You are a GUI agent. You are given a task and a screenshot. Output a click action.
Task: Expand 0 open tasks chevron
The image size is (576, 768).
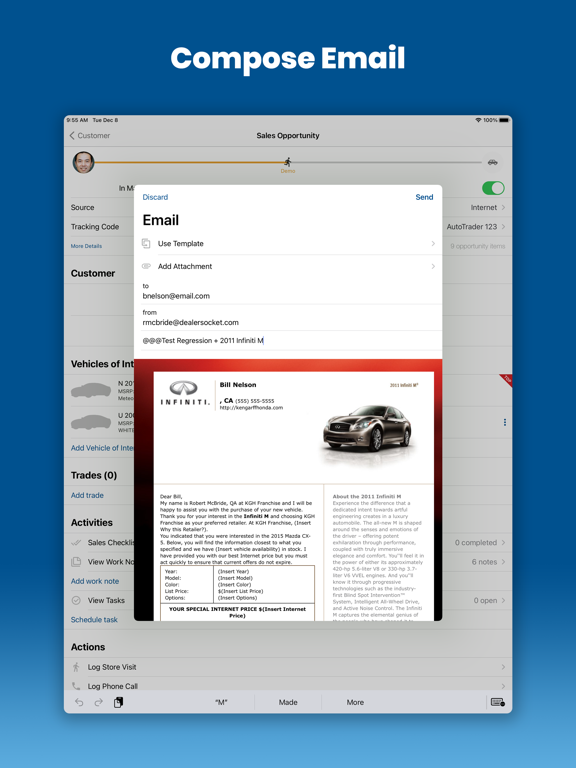tap(504, 600)
